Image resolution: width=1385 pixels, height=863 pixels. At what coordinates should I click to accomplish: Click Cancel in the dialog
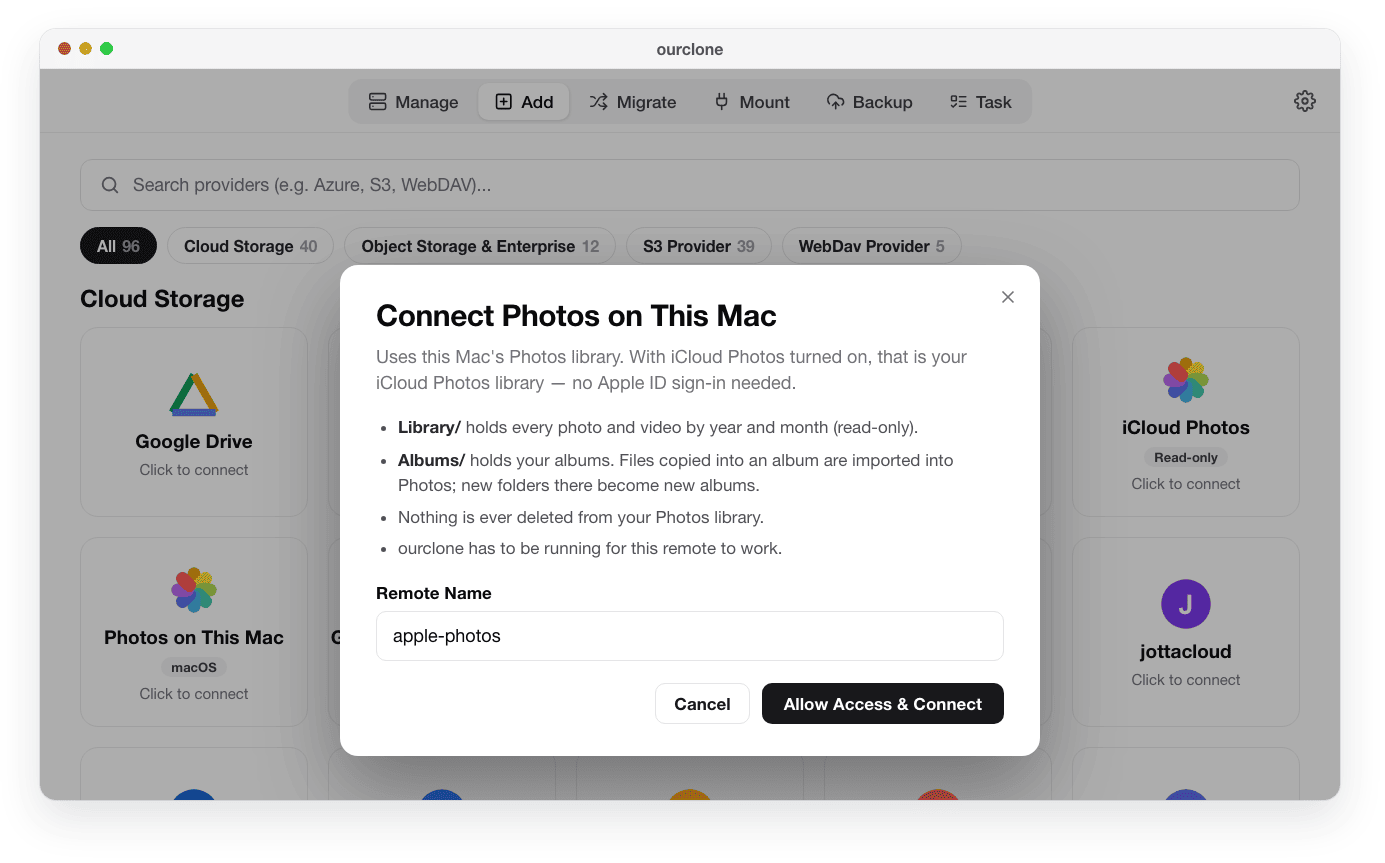coord(702,704)
